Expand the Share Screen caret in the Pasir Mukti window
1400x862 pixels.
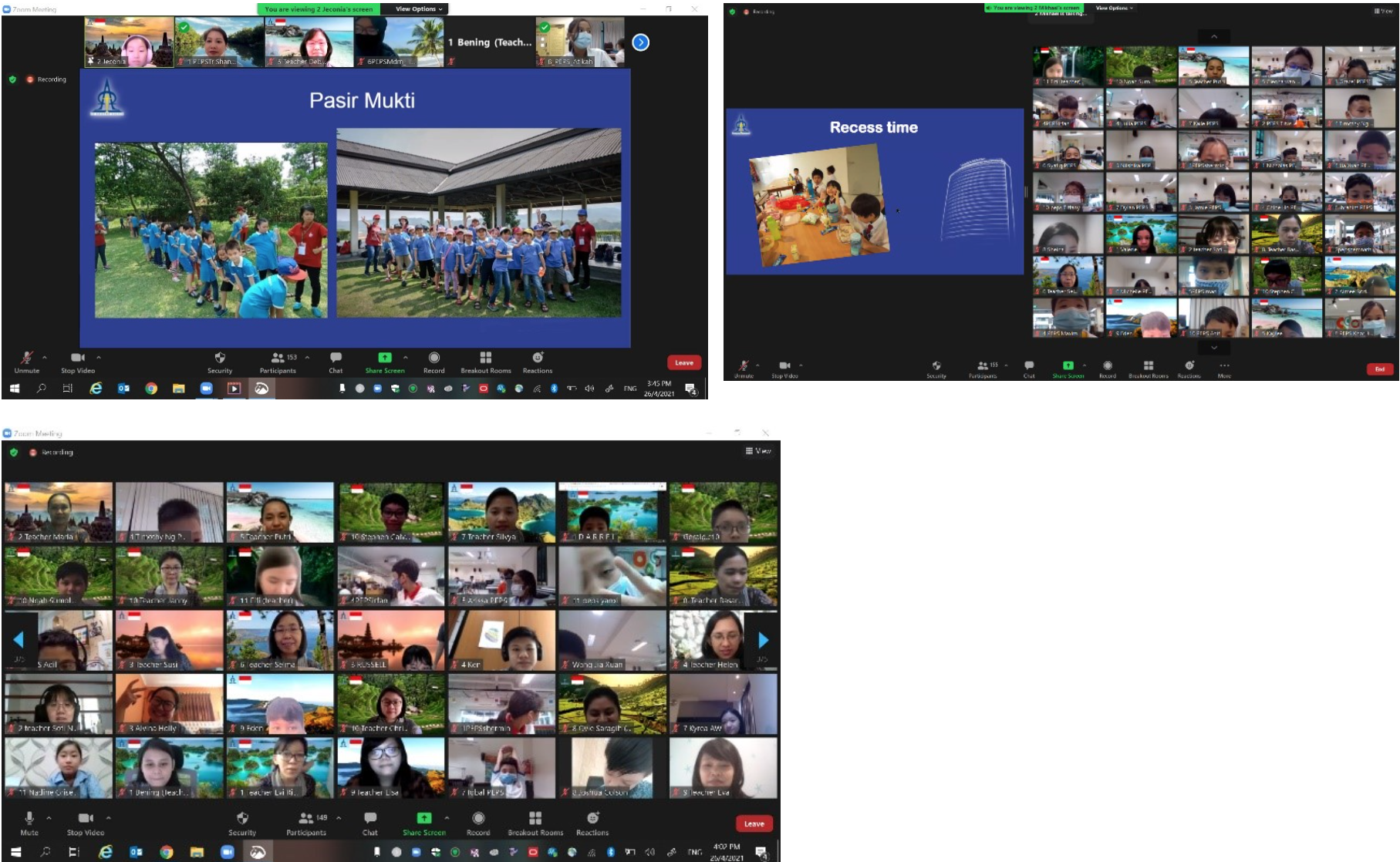pyautogui.click(x=406, y=357)
